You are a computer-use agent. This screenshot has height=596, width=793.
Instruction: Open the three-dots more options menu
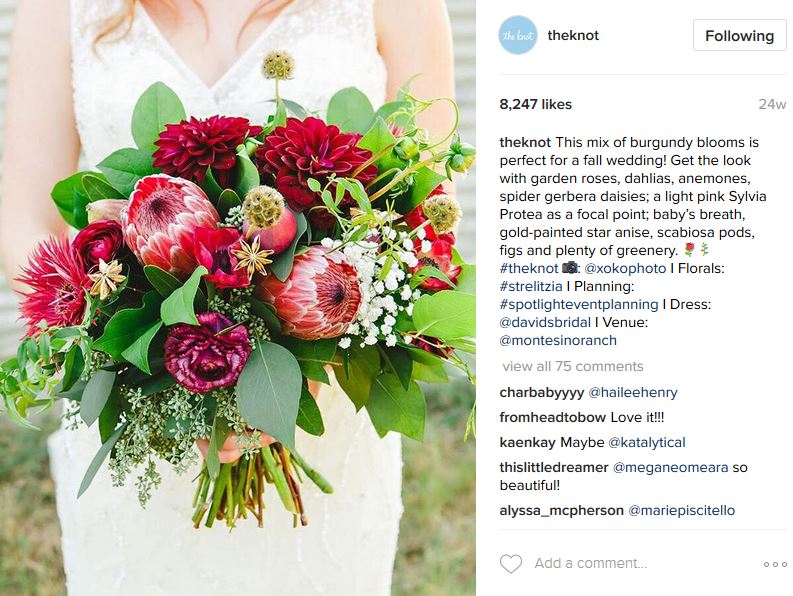[775, 564]
